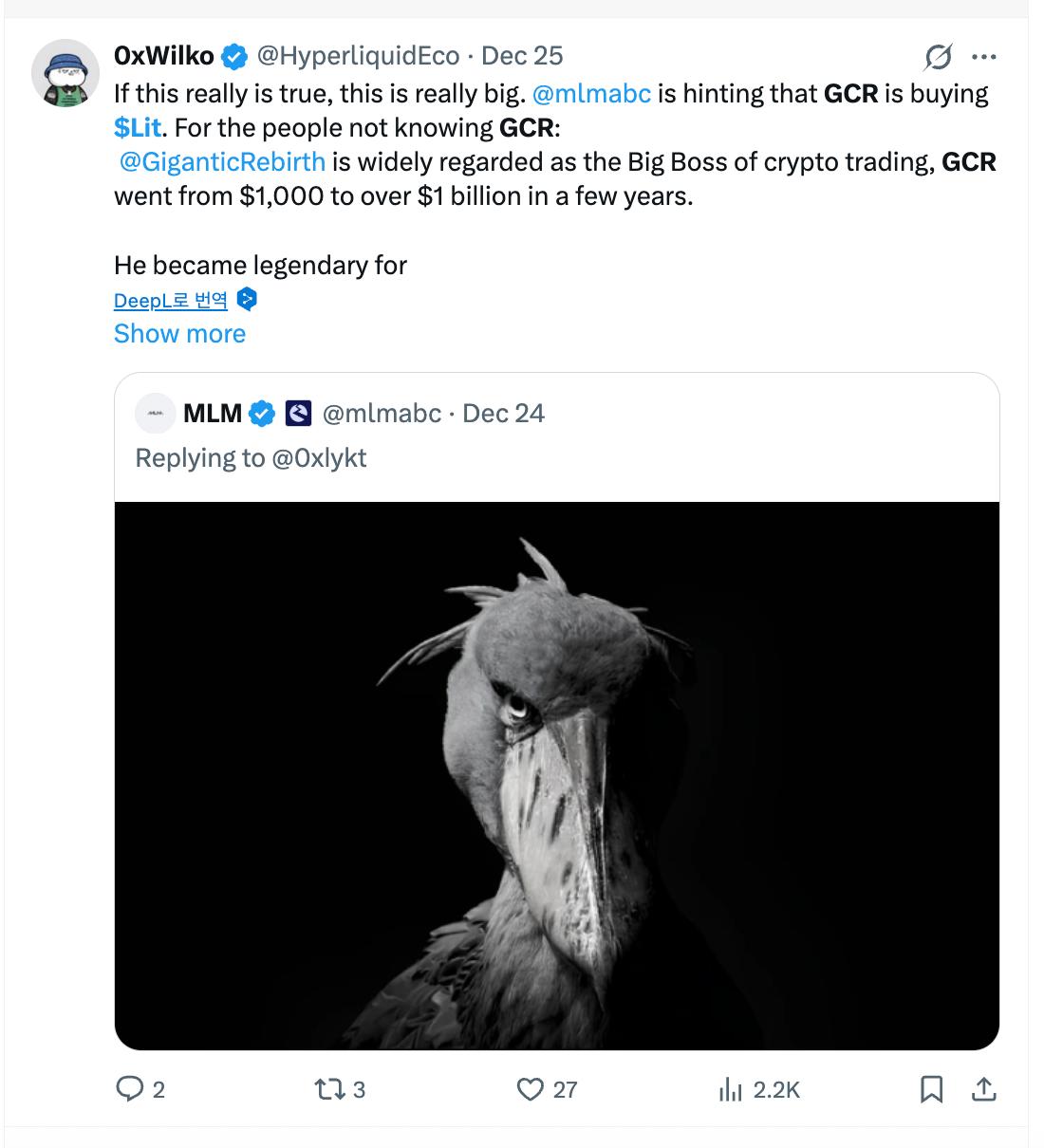Click the 0xWilko display name
1044x1148 pixels.
(163, 56)
